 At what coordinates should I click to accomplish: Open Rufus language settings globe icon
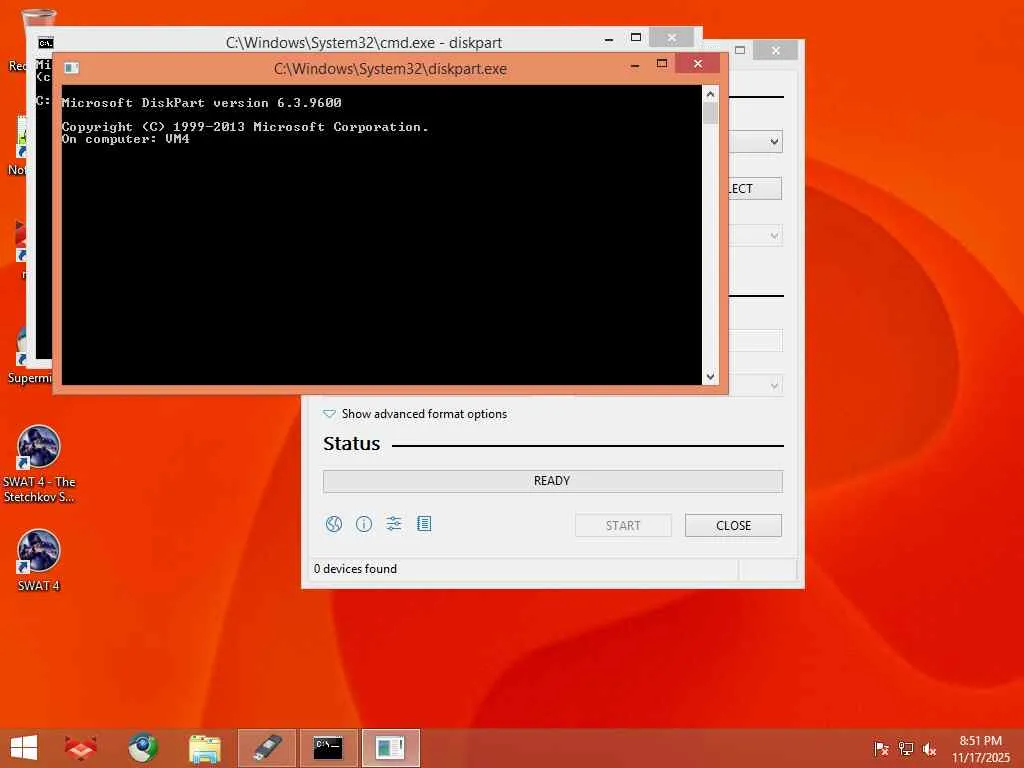[334, 524]
